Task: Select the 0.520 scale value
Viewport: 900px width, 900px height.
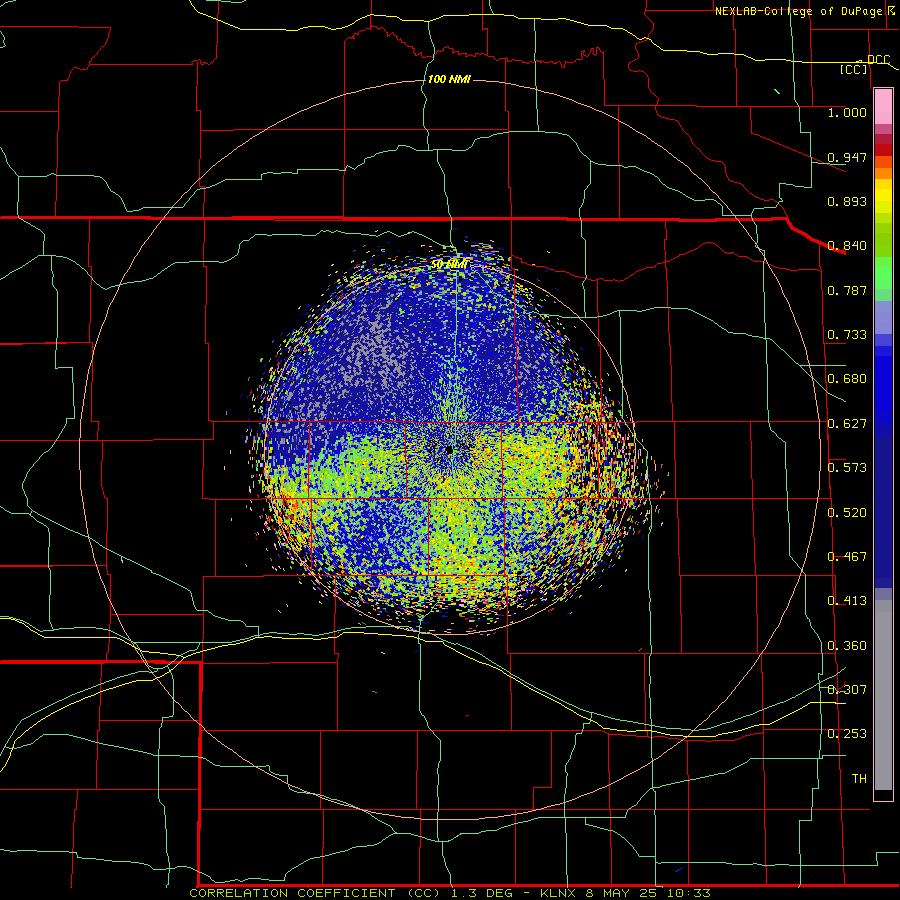Action: tap(847, 513)
